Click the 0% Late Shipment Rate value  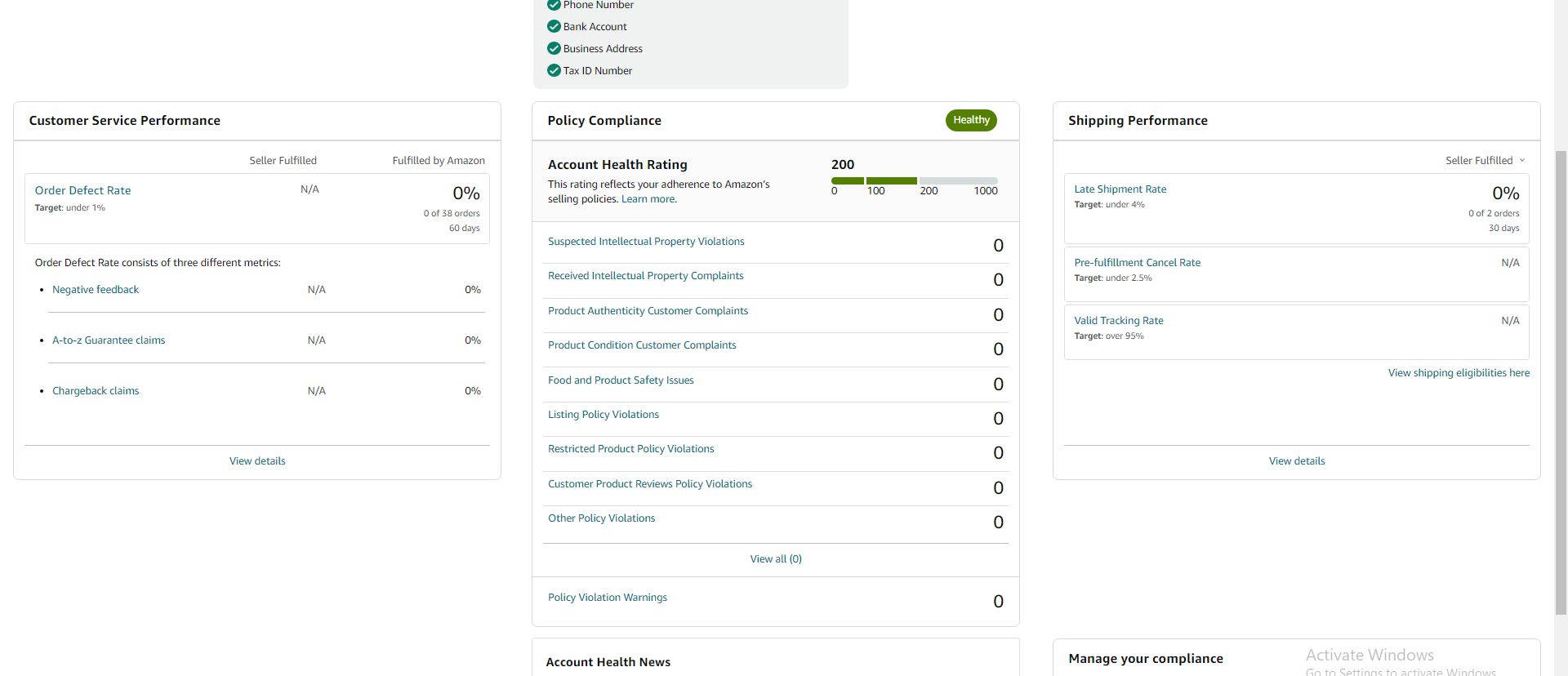click(x=1505, y=193)
